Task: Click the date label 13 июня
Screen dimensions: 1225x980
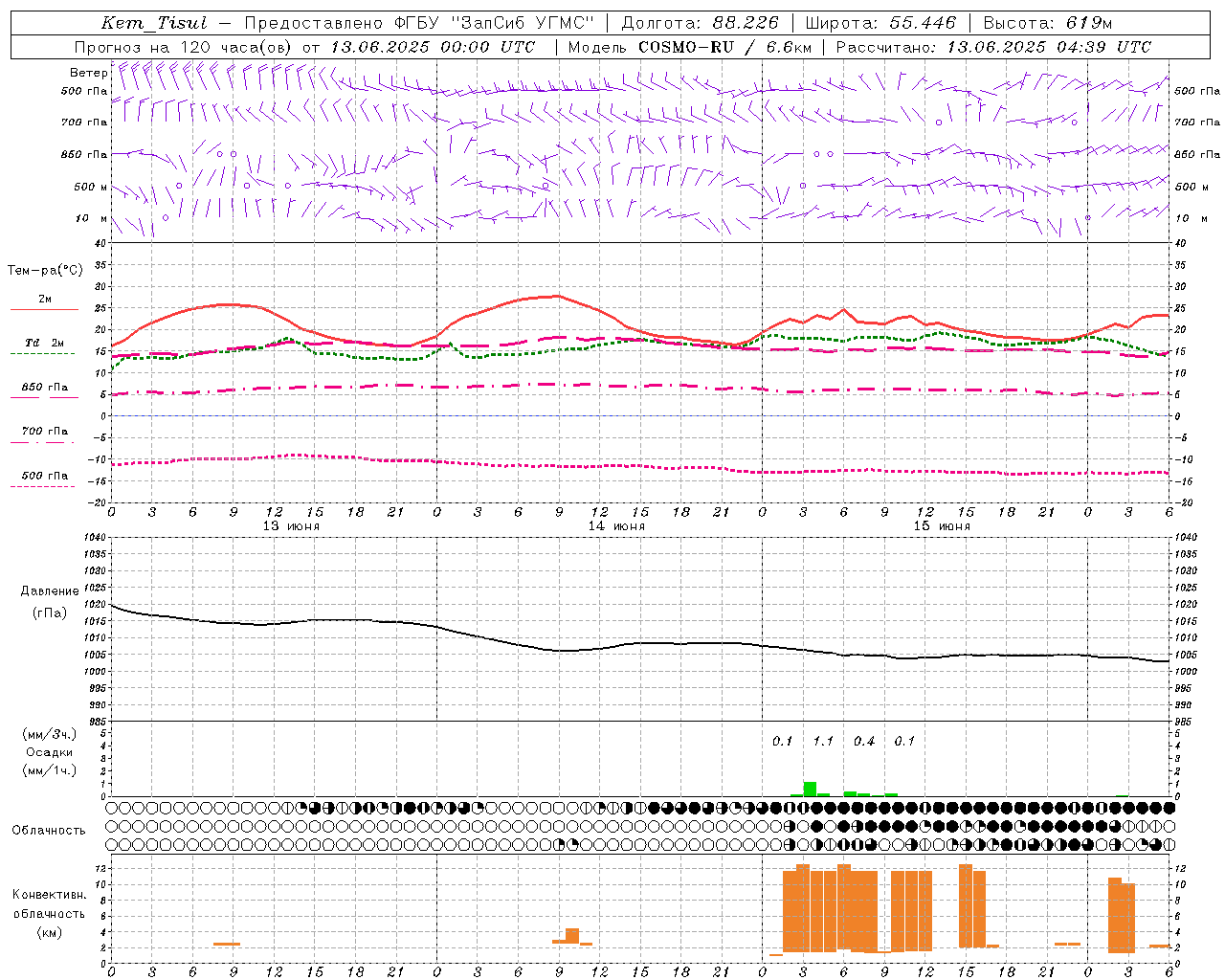Action: [x=291, y=526]
